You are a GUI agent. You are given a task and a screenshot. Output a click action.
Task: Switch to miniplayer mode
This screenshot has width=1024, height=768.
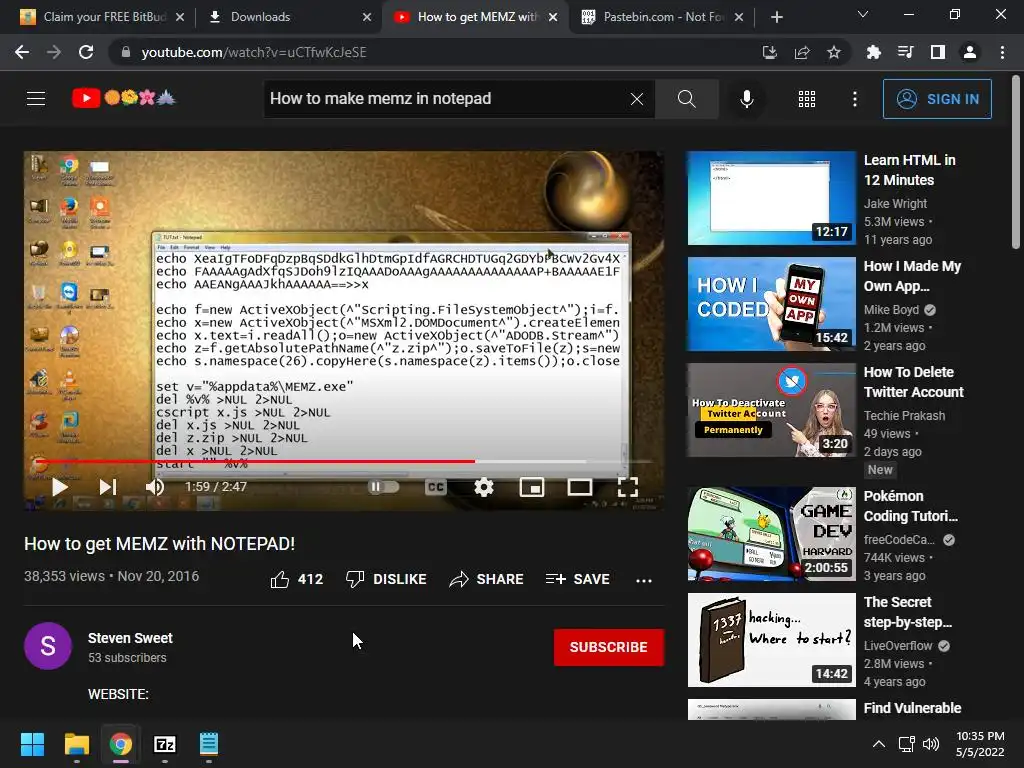[532, 487]
